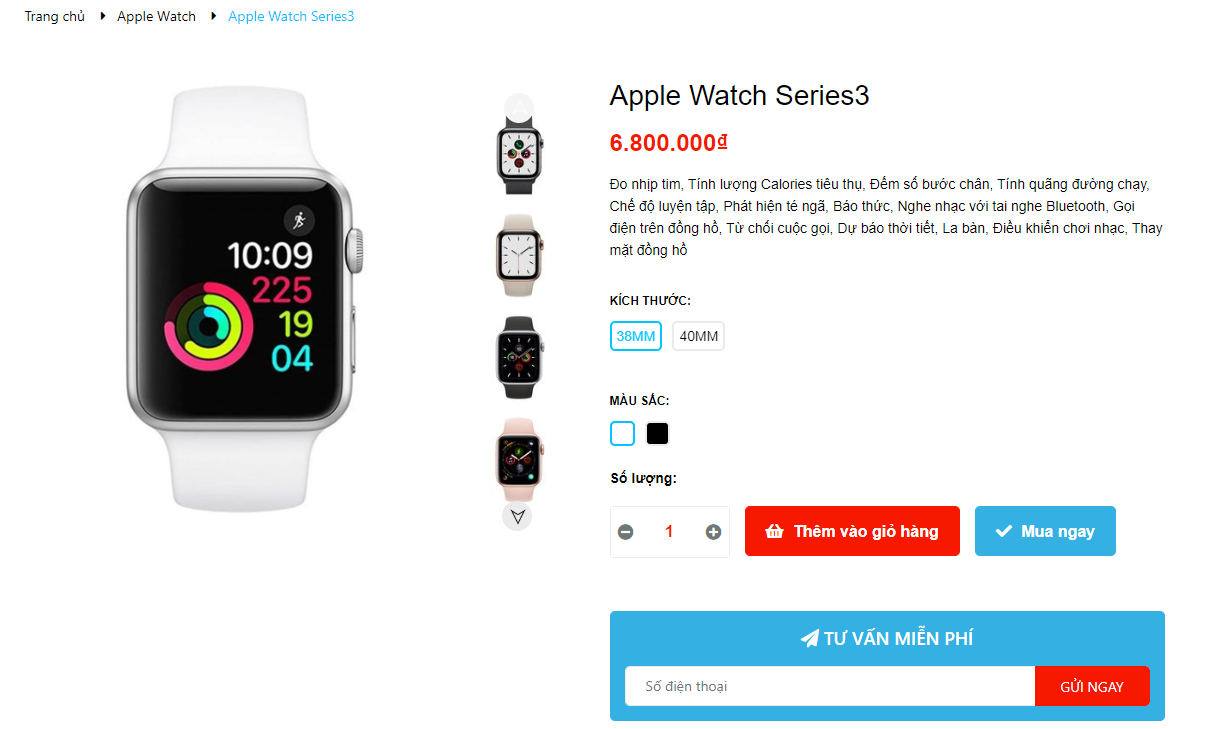The width and height of the screenshot is (1220, 729).
Task: Open the Trang chủ breadcrumb link
Action: [55, 17]
